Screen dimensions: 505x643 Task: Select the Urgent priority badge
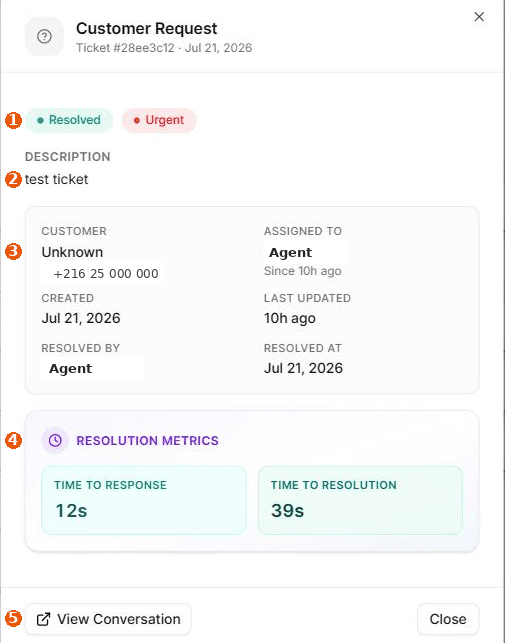click(159, 120)
